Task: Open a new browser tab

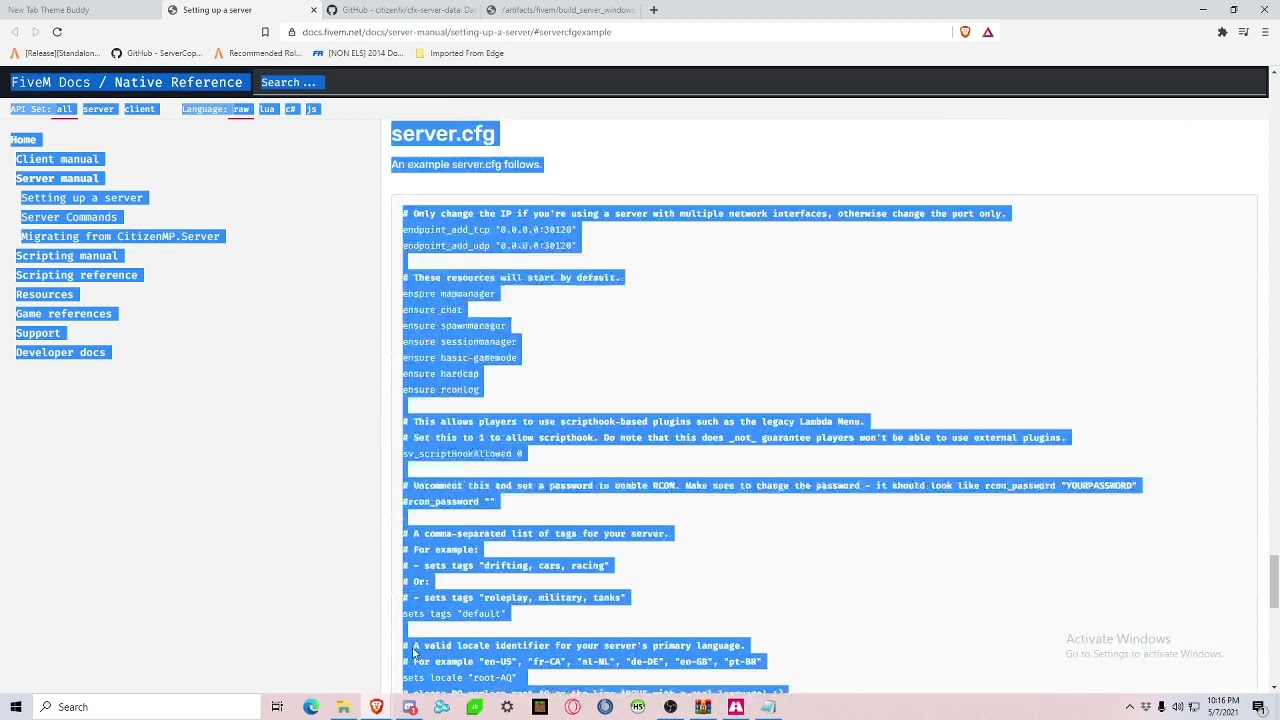Action: [x=654, y=10]
